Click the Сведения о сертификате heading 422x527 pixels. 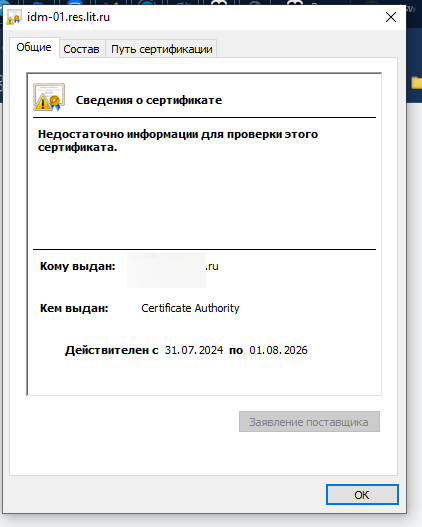tap(149, 100)
